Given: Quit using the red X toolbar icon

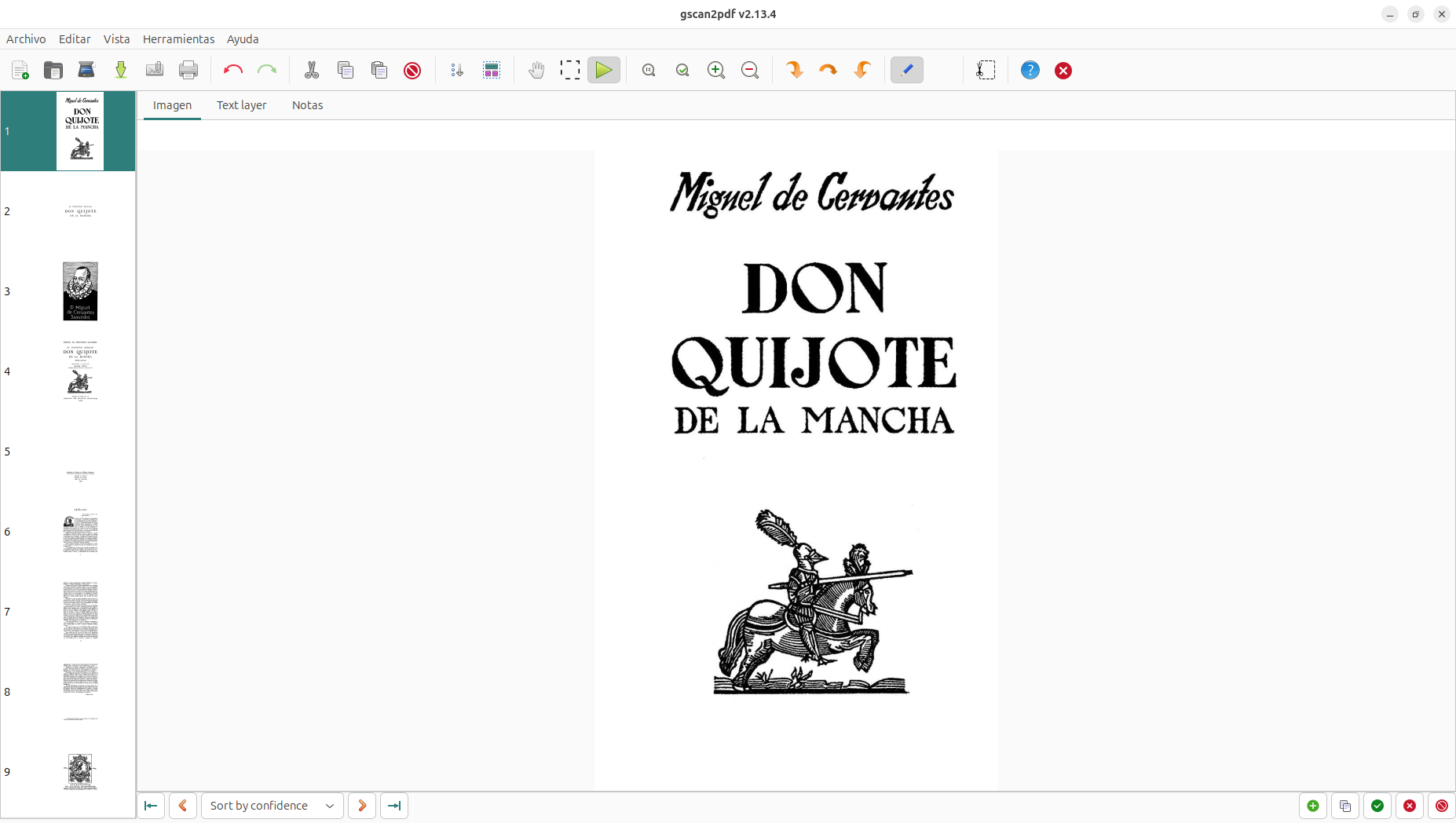Looking at the screenshot, I should 1063,71.
